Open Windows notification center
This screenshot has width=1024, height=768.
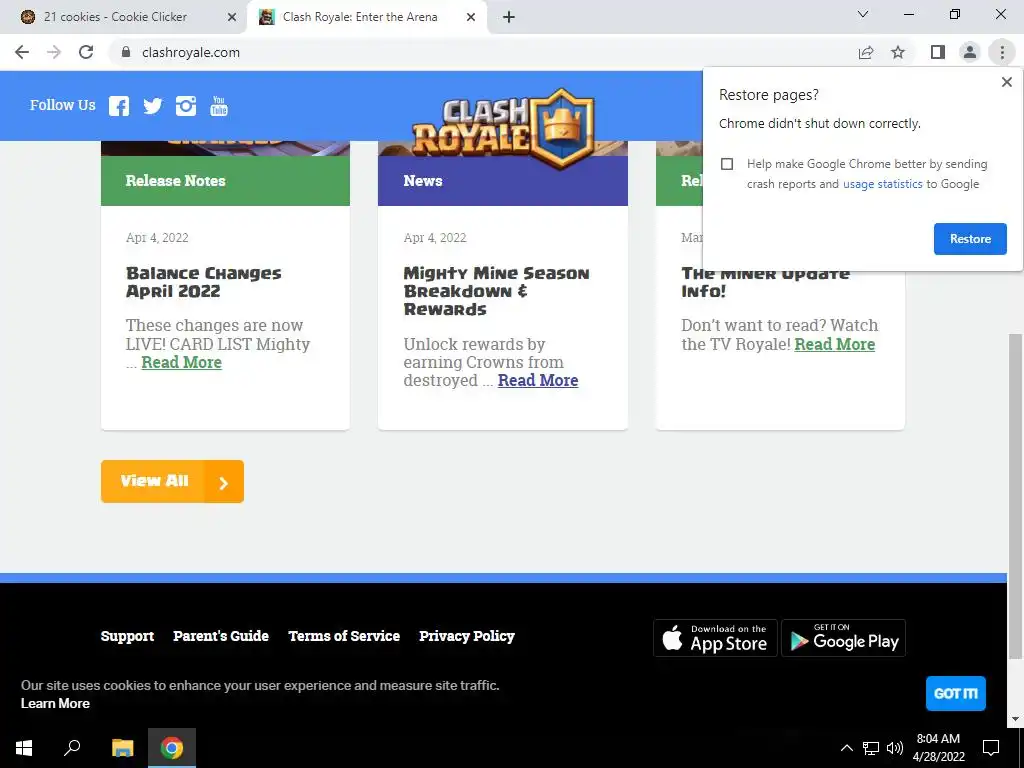[x=991, y=748]
